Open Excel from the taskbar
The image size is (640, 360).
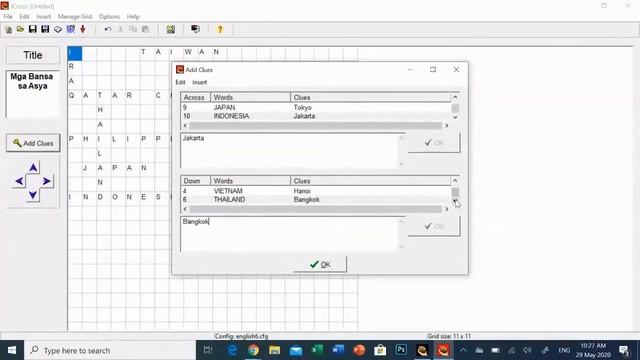(317, 350)
